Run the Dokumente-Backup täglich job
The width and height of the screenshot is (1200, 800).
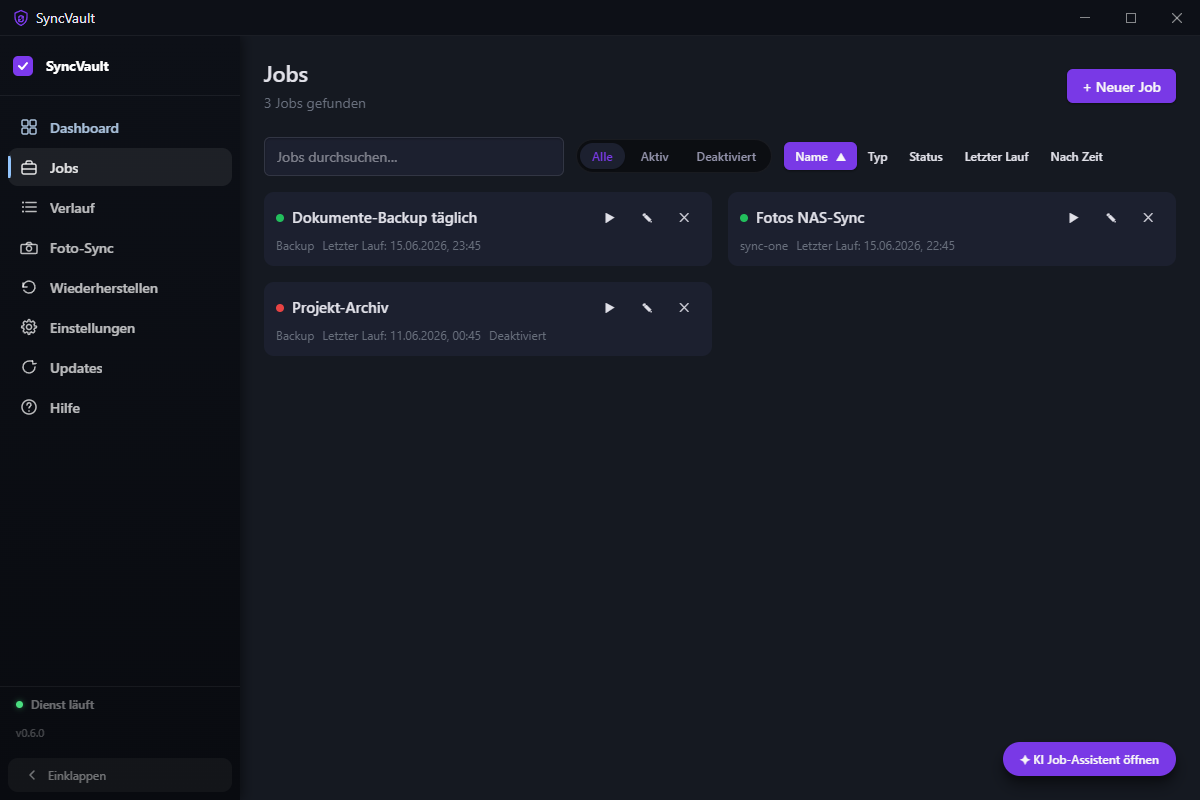[x=610, y=218]
